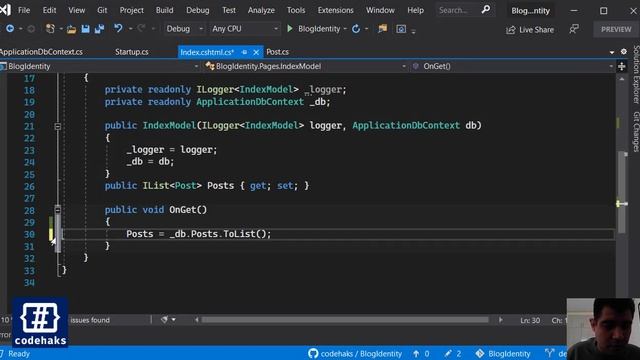Switch to Post.cs tab
640x360 pixels.
(278, 52)
